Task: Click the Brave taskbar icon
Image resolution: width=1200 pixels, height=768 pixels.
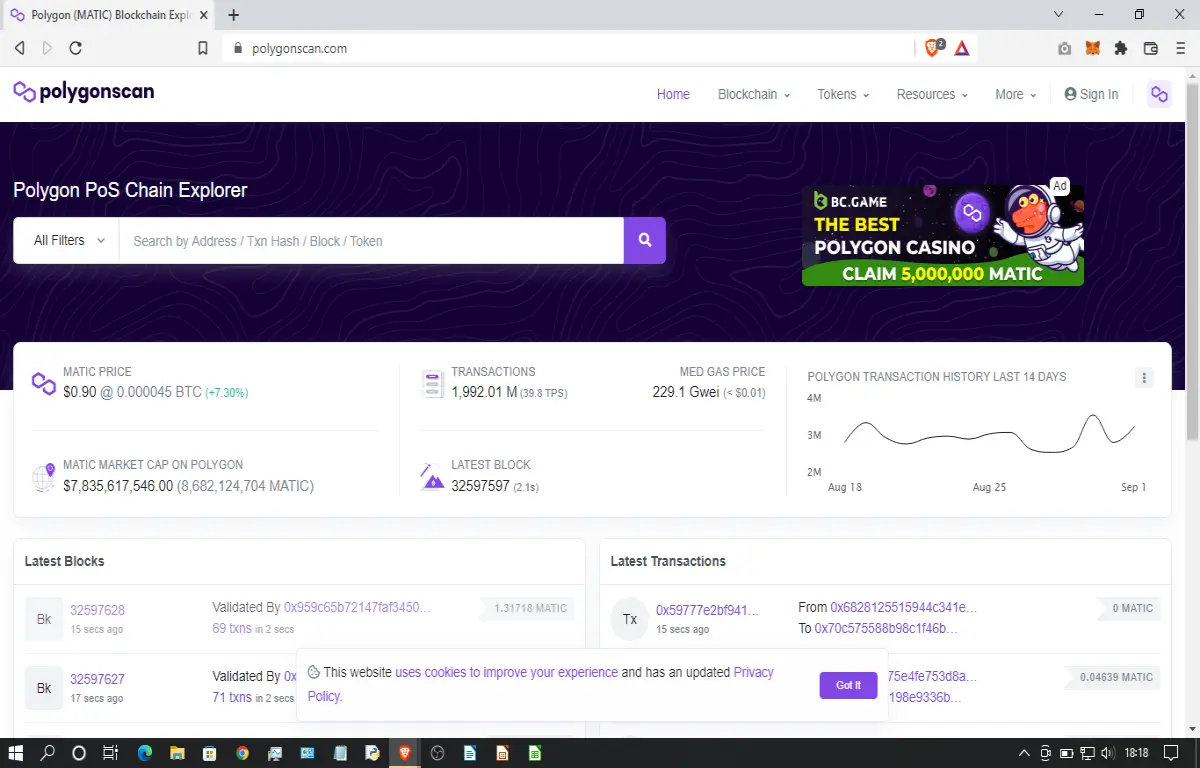Action: pos(405,753)
